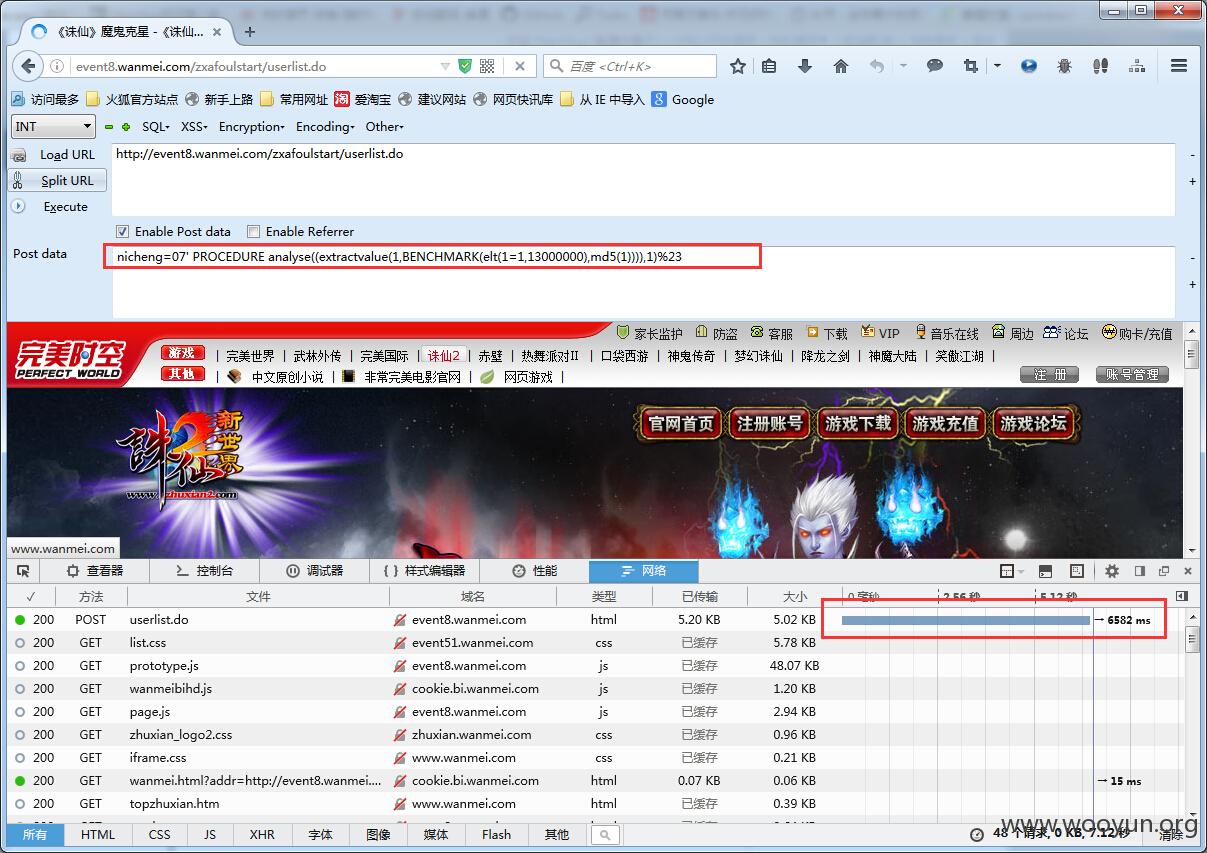Filter requests by the Flash button
The width and height of the screenshot is (1207, 853).
(x=496, y=835)
